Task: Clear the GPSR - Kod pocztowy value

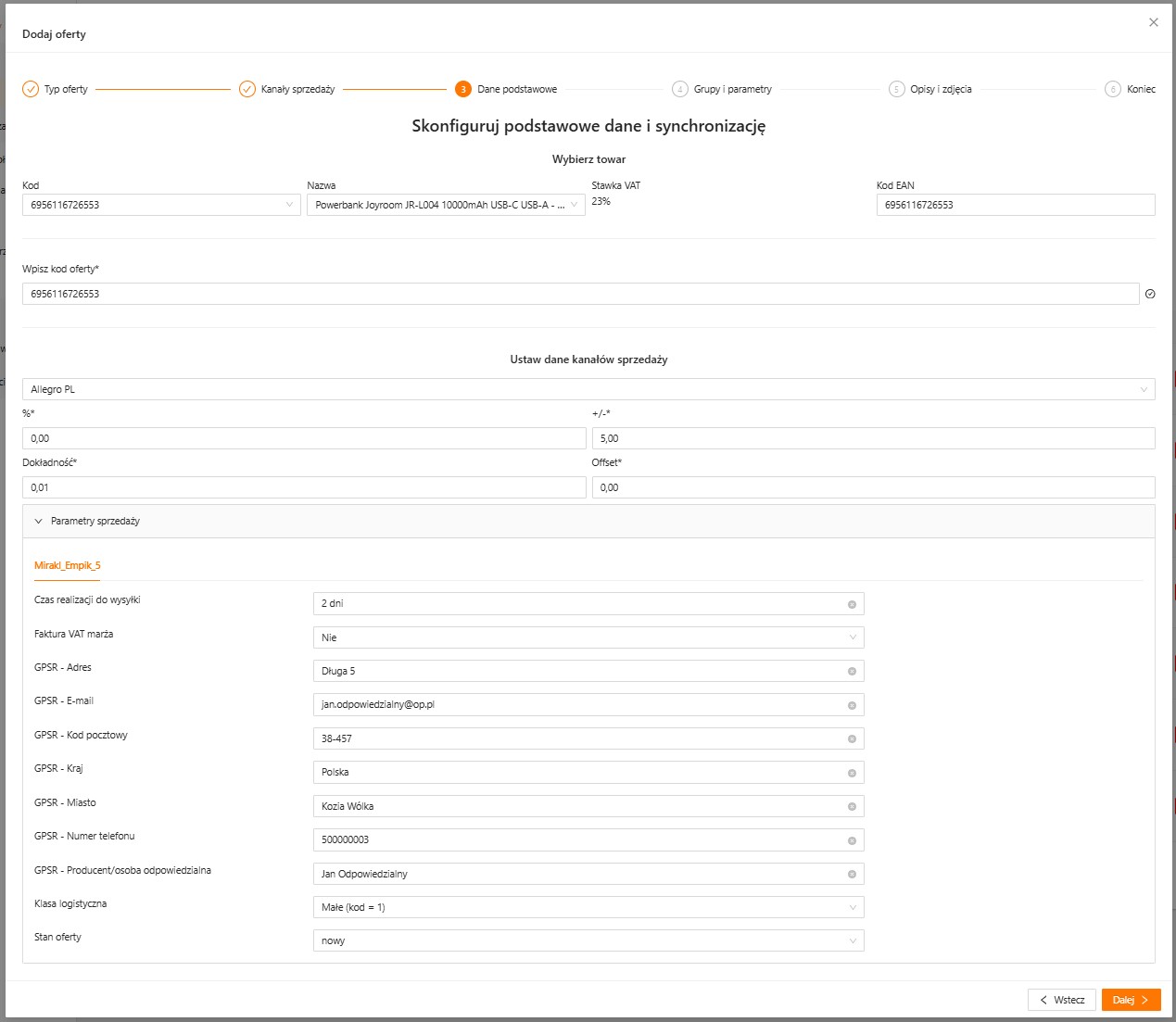Action: point(852,739)
